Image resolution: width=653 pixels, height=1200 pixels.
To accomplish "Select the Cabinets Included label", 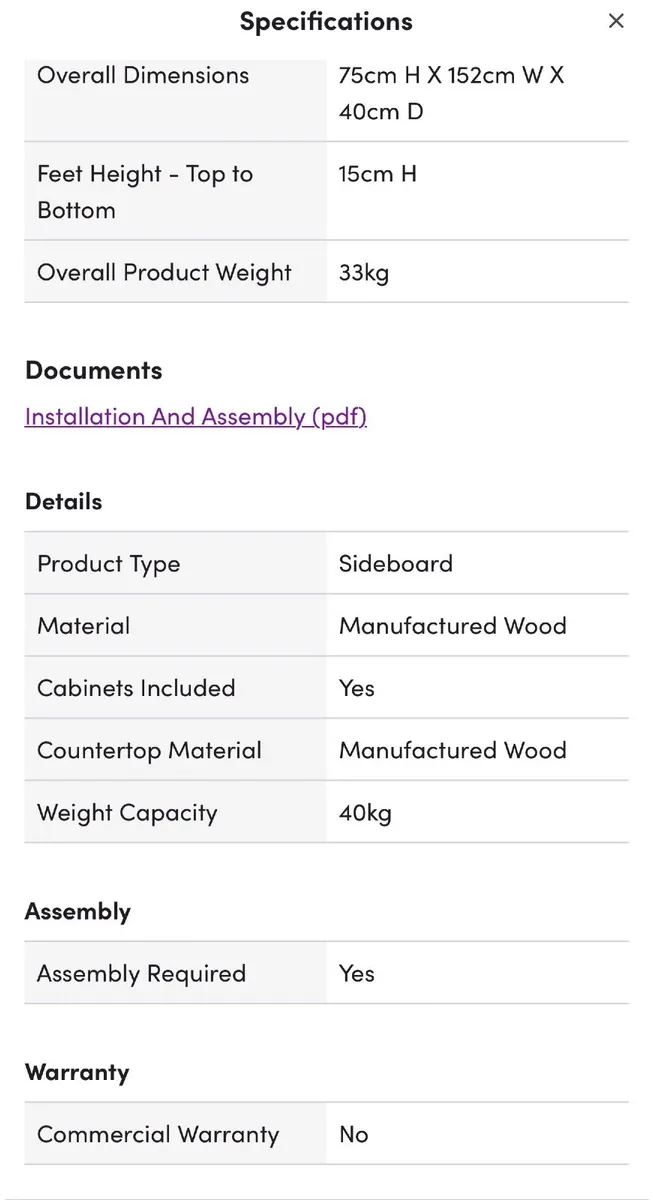I will [136, 688].
